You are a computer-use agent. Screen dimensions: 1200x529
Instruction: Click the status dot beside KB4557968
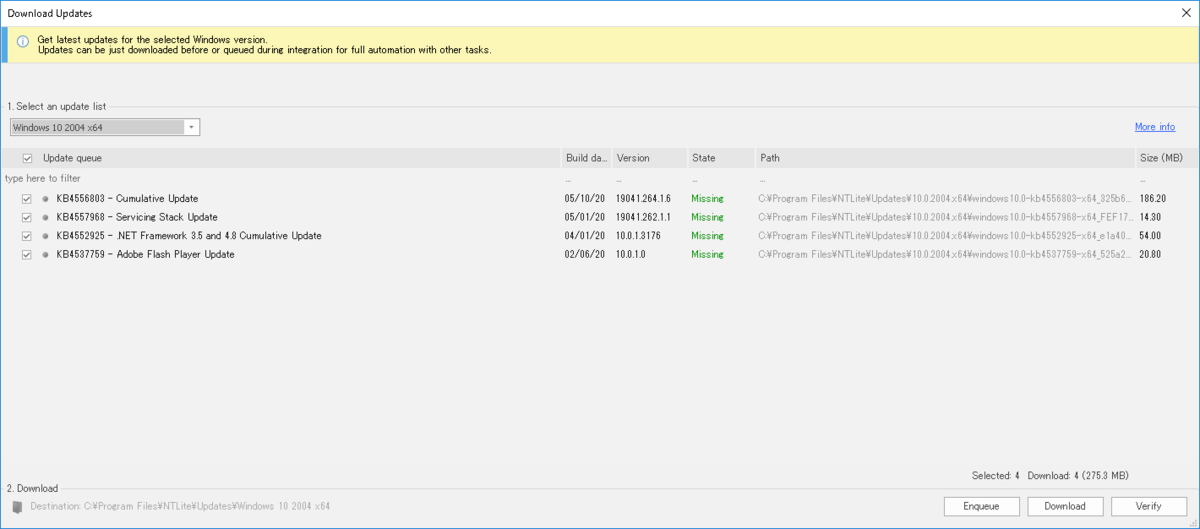pos(45,217)
